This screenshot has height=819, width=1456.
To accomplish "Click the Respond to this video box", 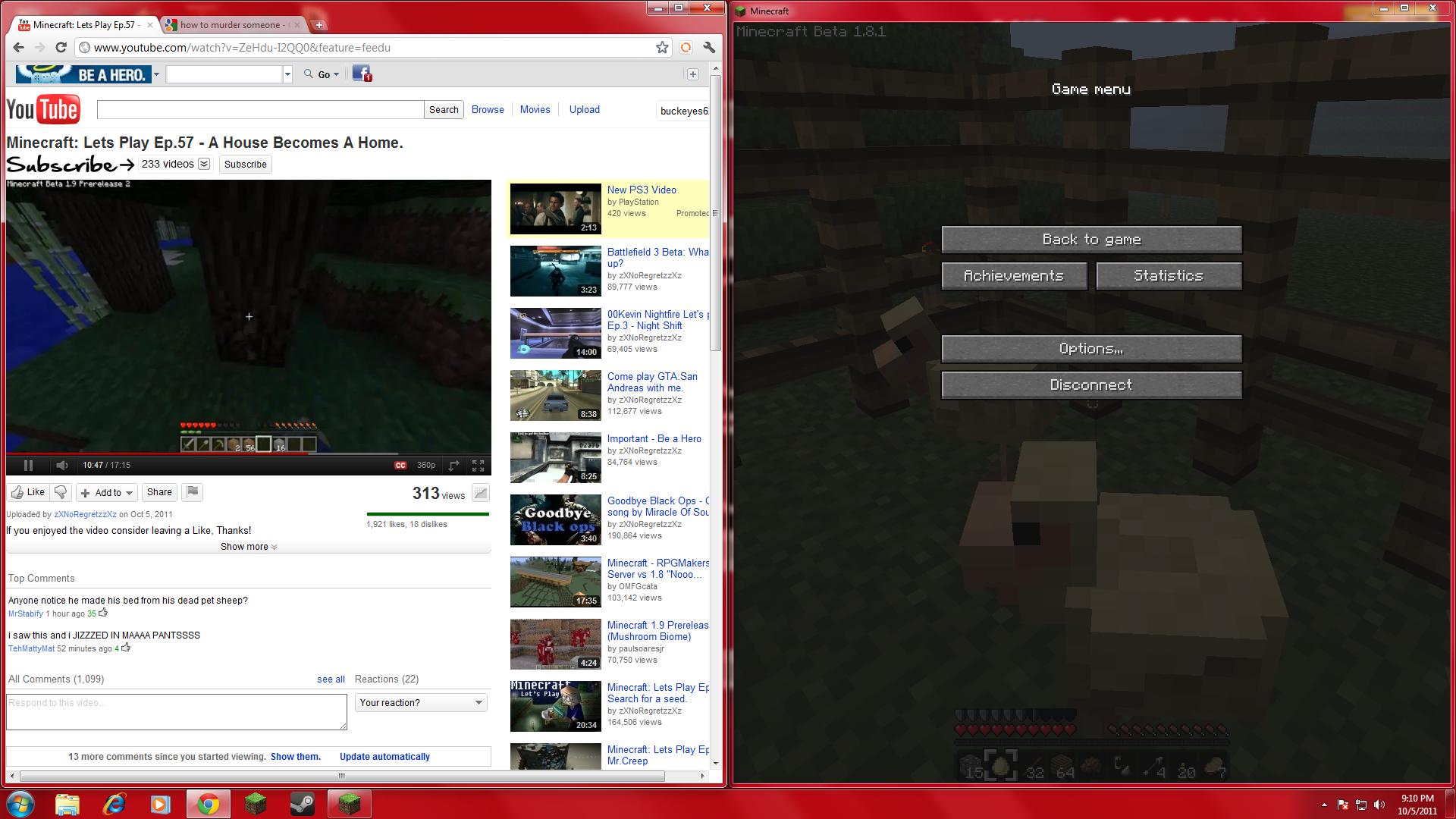I will tap(177, 711).
